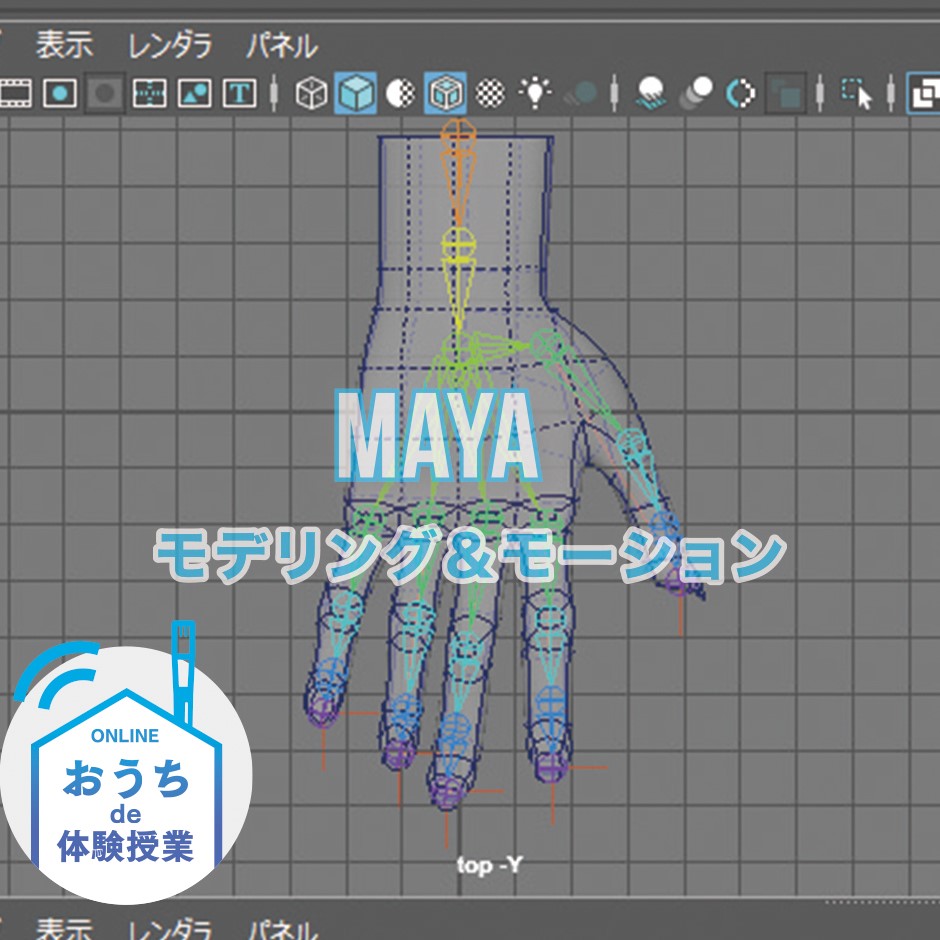Toggle the Motion Blur icon
Image resolution: width=940 pixels, height=940 pixels.
coord(697,94)
